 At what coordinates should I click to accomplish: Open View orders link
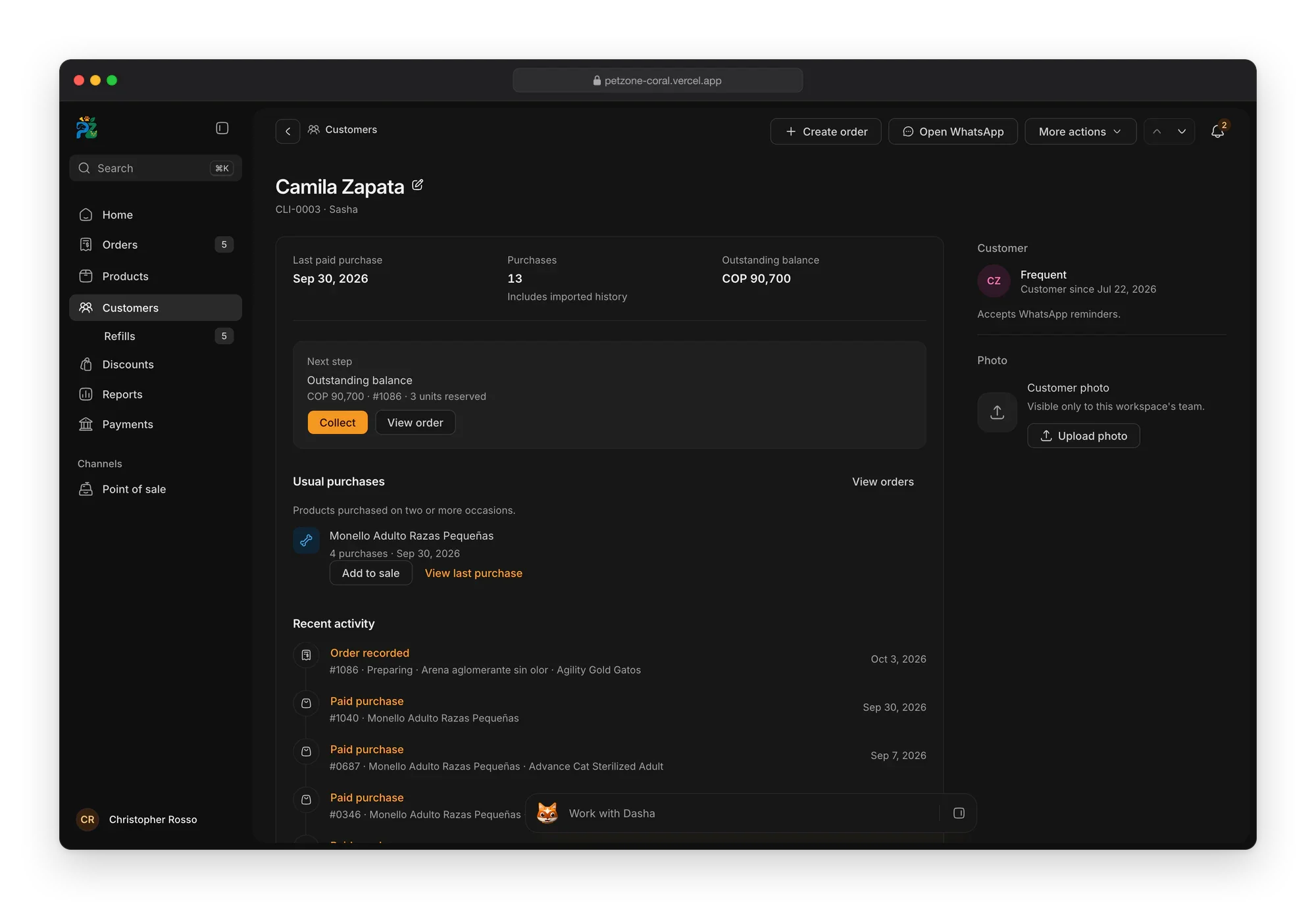tap(883, 481)
